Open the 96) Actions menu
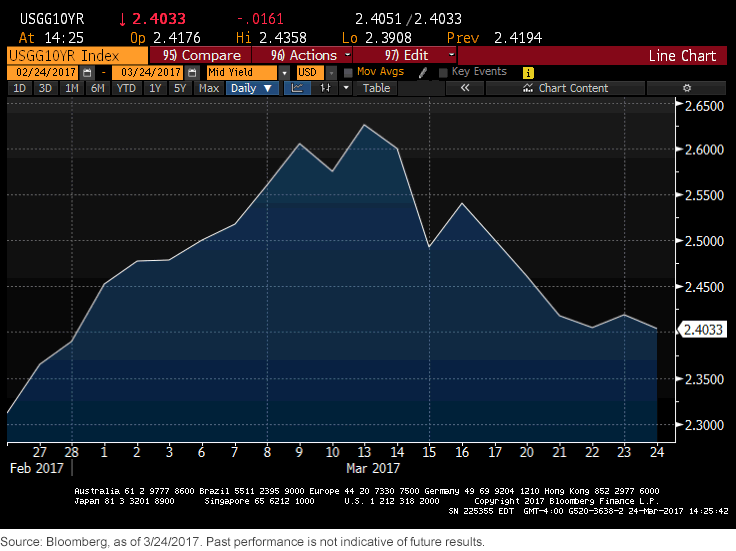Screen dimensions: 736x551 point(303,55)
